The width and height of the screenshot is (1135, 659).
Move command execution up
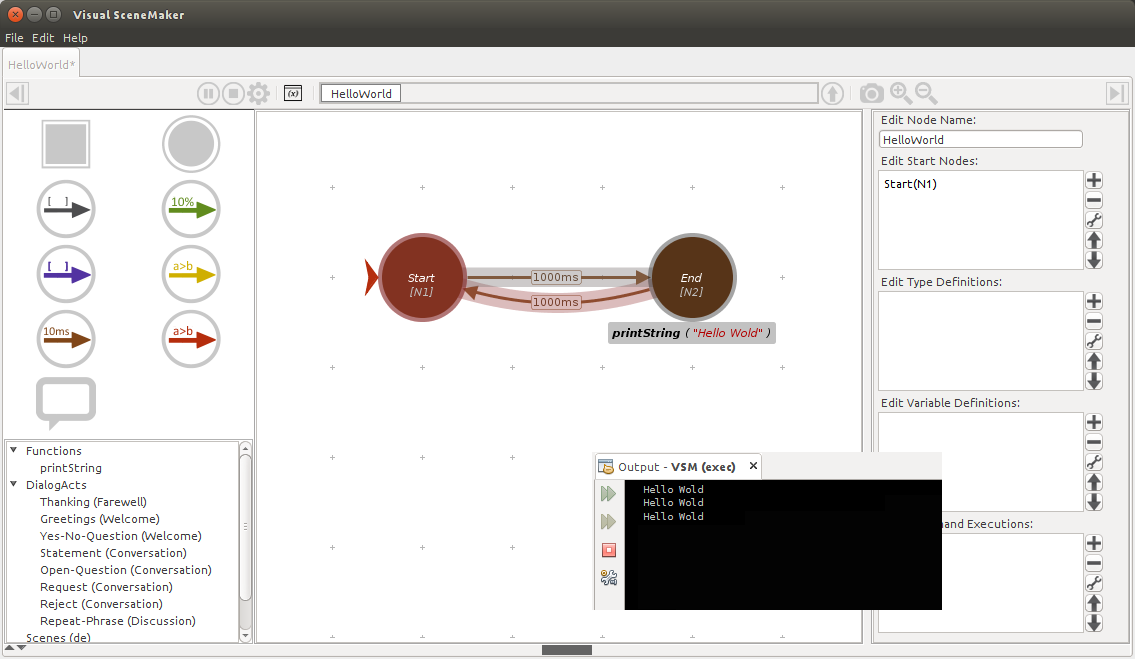pos(1094,603)
